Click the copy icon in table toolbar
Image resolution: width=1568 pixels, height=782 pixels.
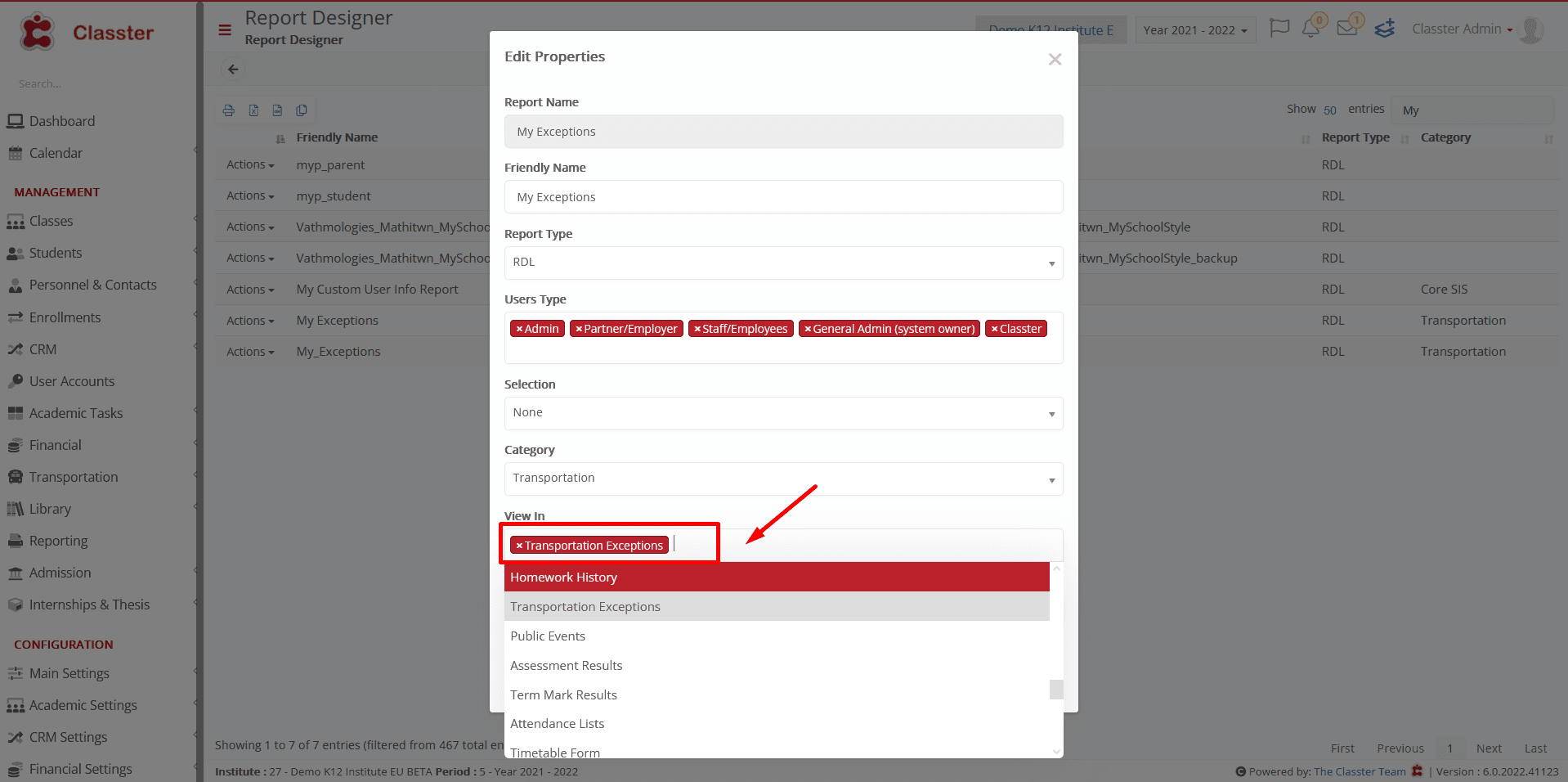point(302,110)
